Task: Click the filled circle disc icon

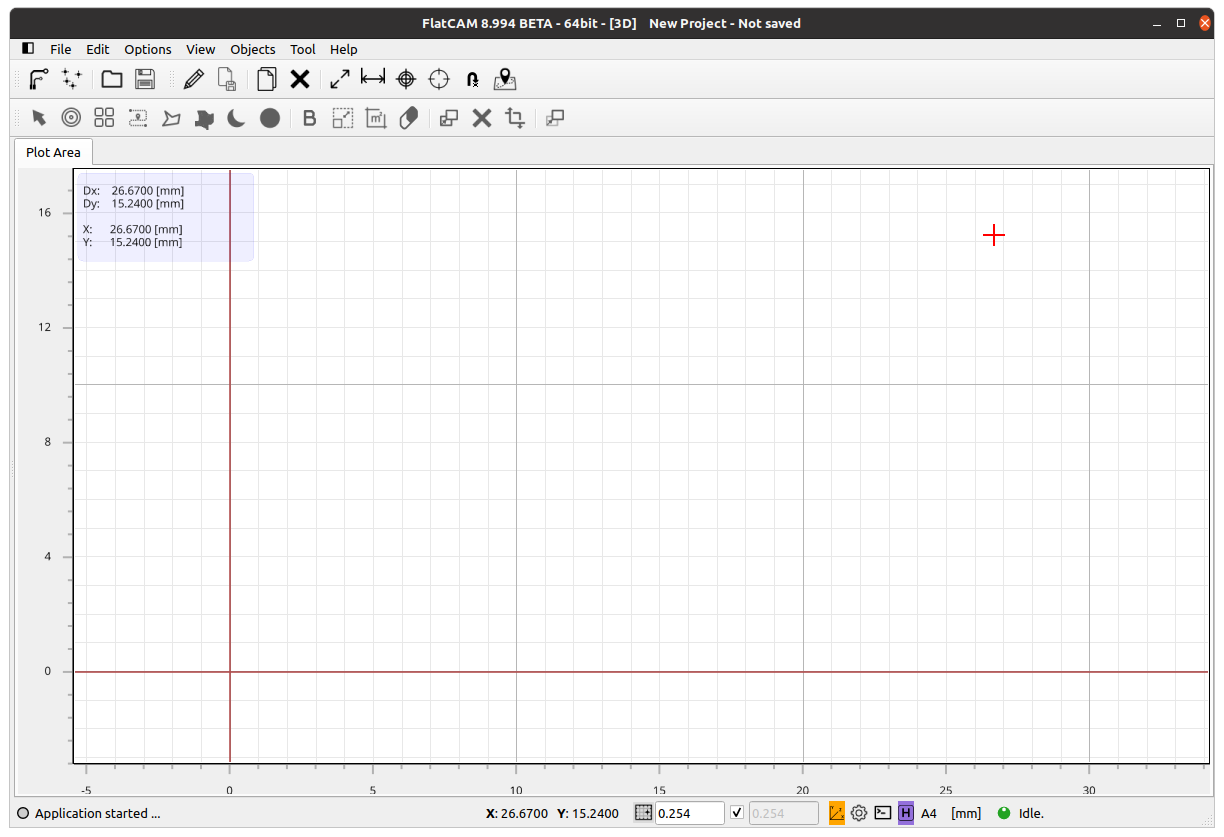Action: click(270, 118)
